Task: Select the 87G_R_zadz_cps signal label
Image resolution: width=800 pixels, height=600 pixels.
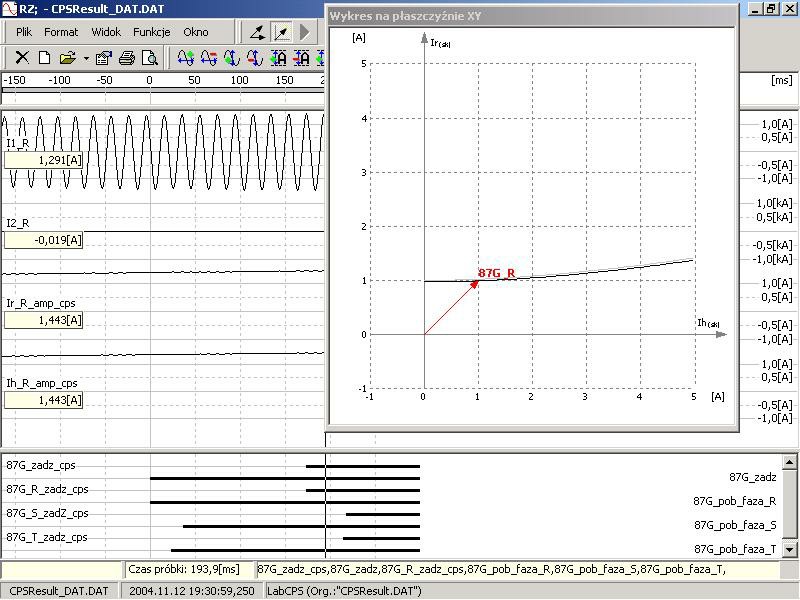Action: pos(47,489)
